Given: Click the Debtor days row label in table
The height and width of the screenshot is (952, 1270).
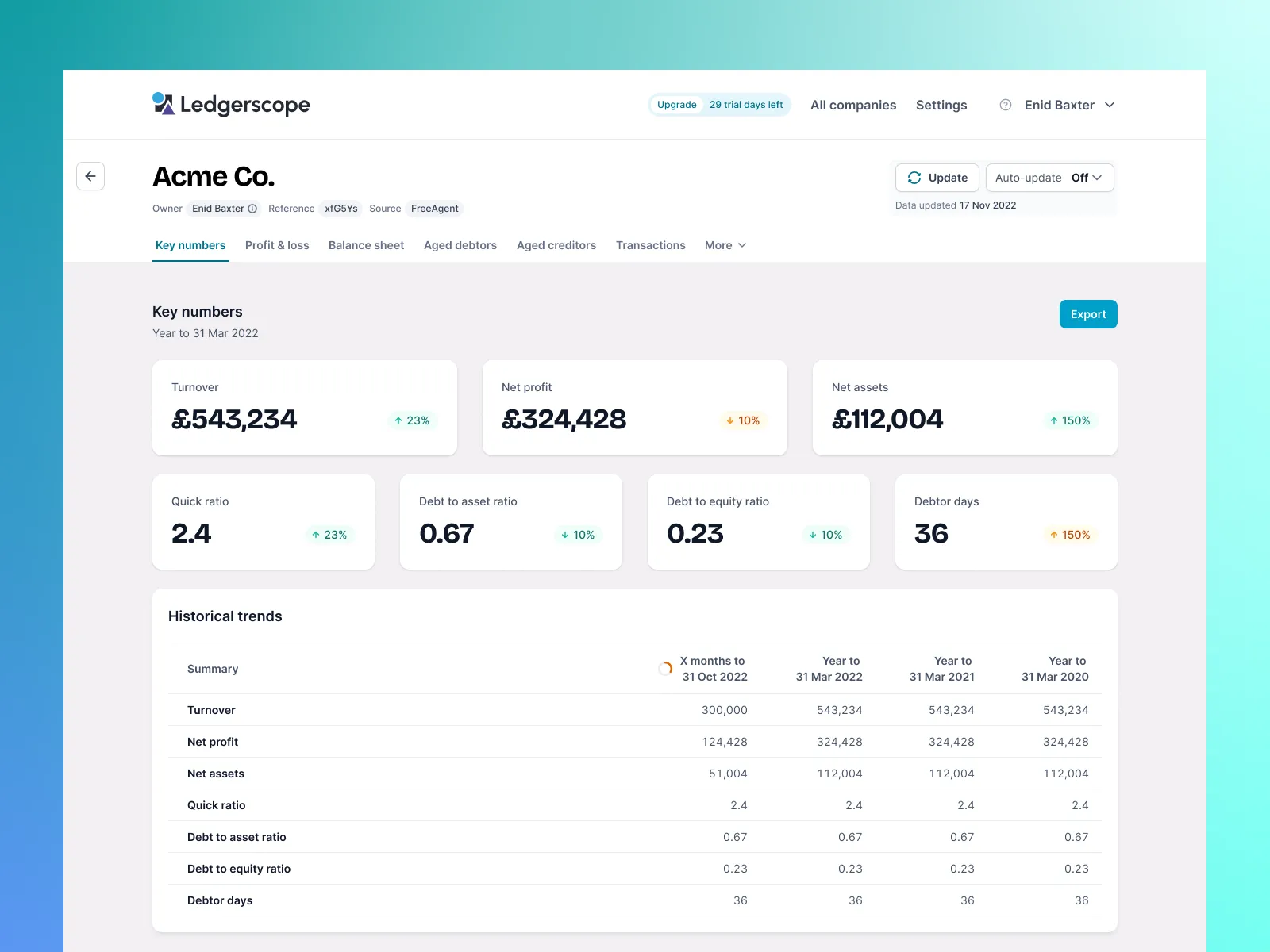Looking at the screenshot, I should 220,900.
